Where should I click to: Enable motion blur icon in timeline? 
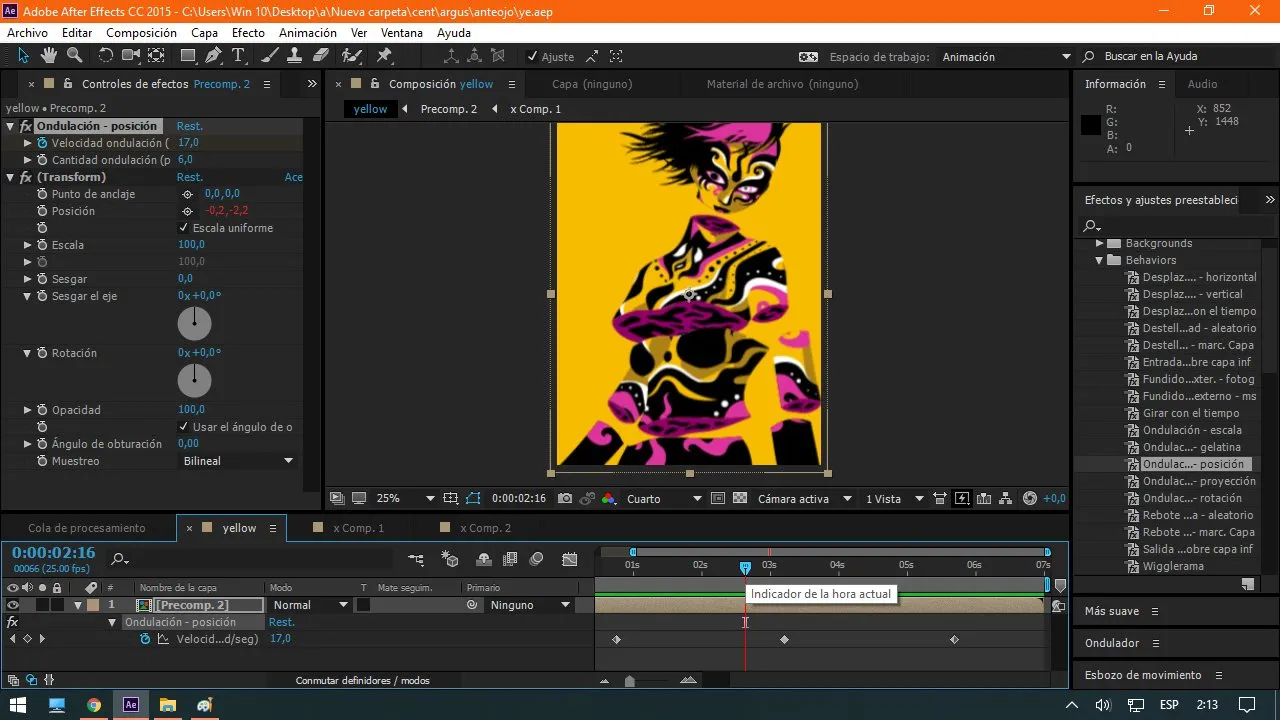(x=536, y=559)
